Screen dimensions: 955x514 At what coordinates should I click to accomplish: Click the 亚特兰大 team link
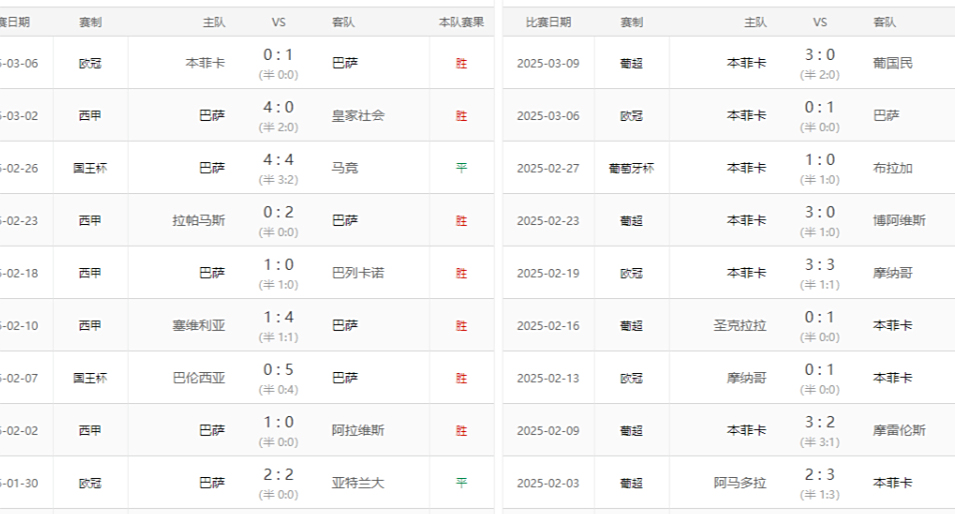358,483
